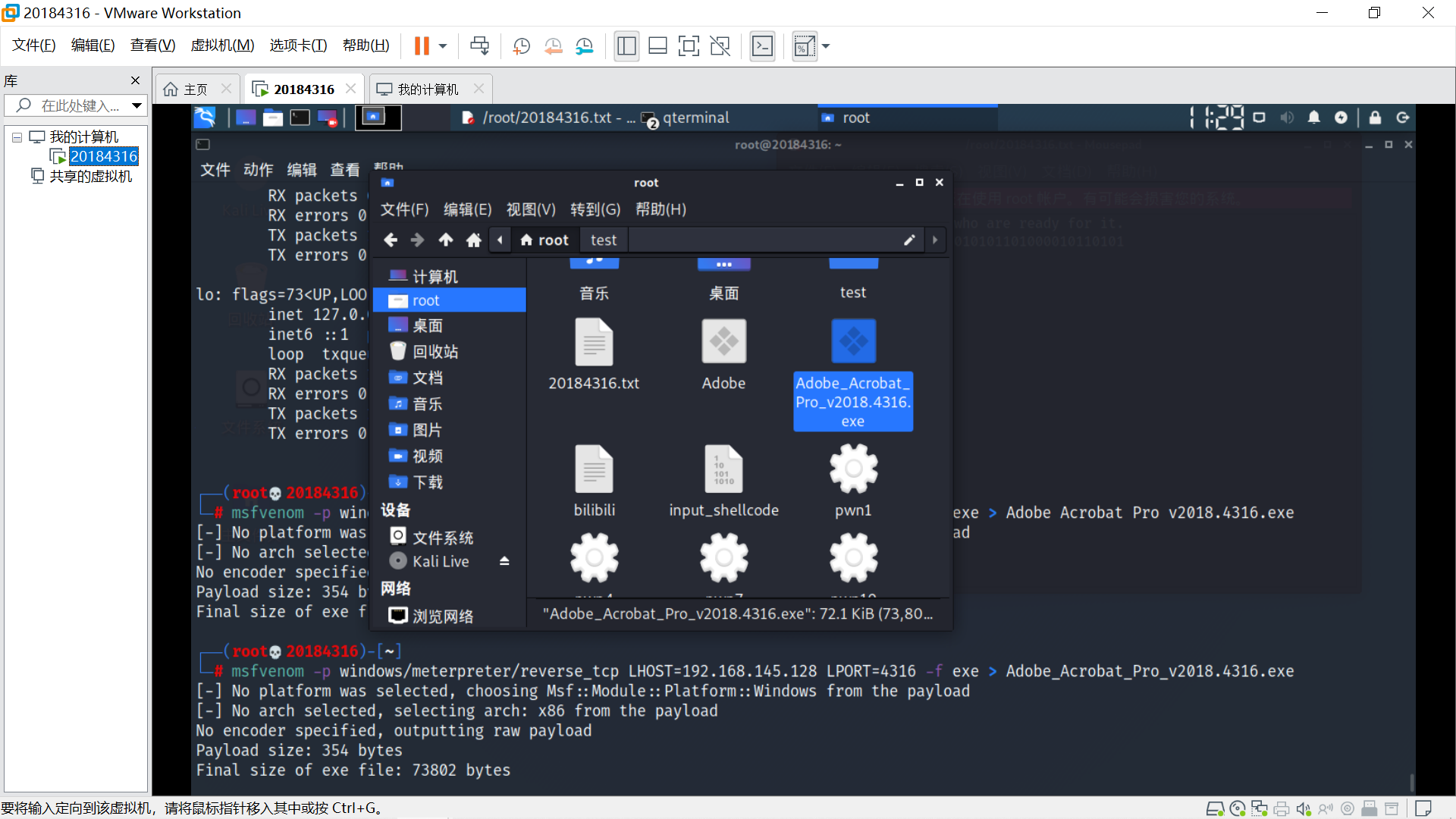Screen dimensions: 1456x819
Task: Go up one folder in file manager
Action: (446, 240)
